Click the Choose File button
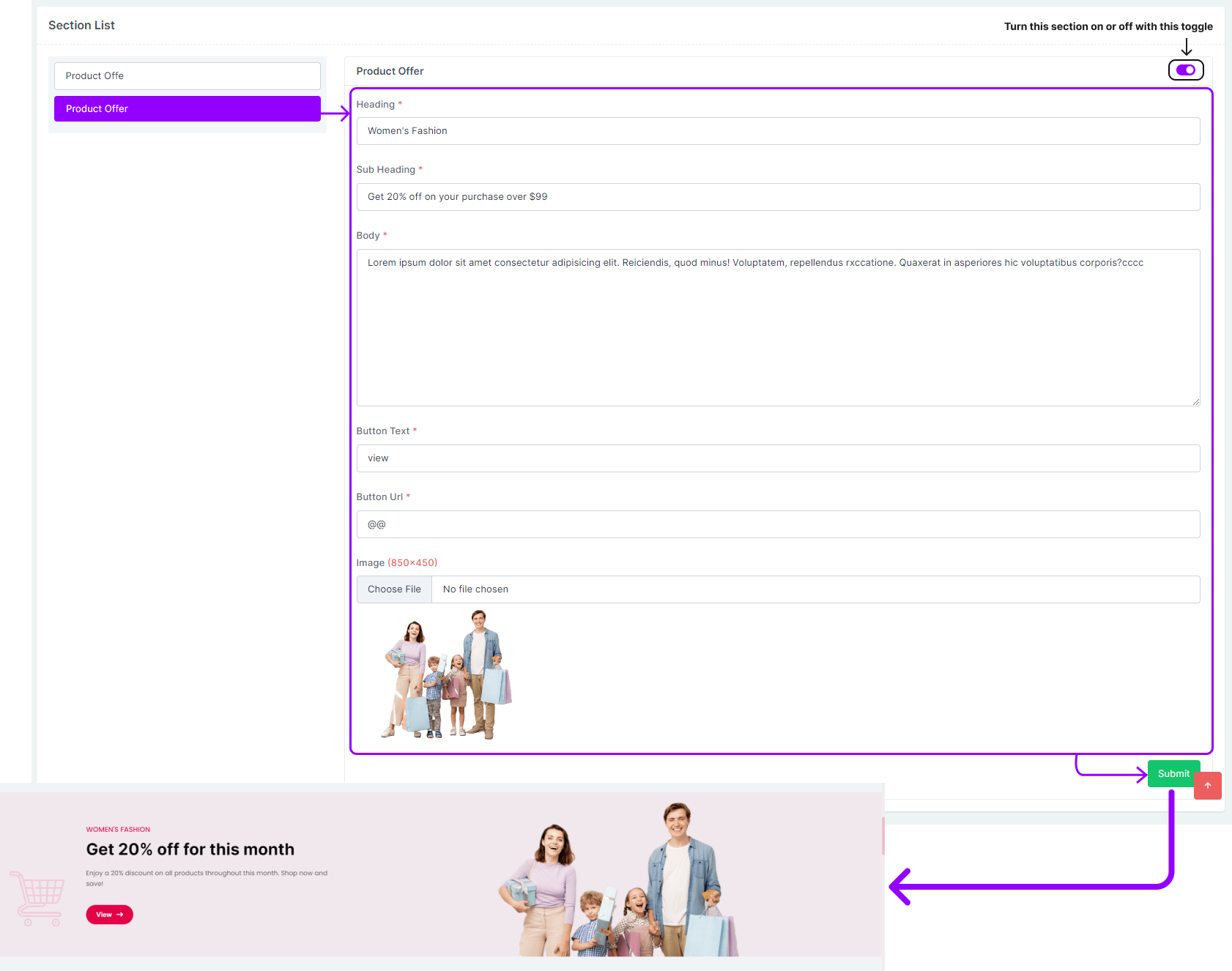1232x971 pixels. pyautogui.click(x=394, y=589)
